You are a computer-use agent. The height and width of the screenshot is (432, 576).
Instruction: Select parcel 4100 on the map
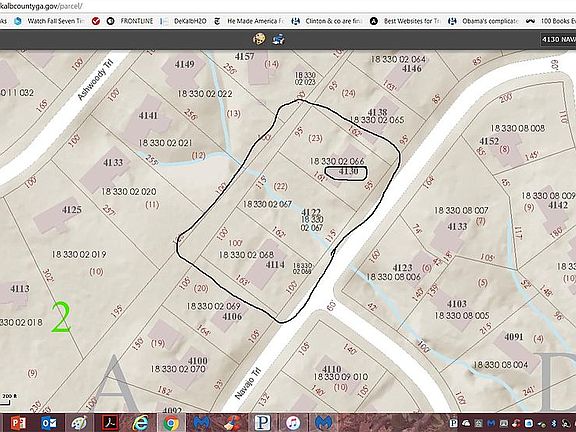(198, 360)
